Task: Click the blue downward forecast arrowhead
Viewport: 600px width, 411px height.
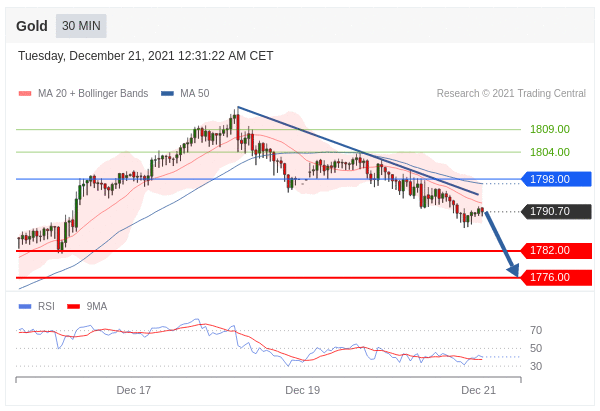Action: (x=513, y=269)
